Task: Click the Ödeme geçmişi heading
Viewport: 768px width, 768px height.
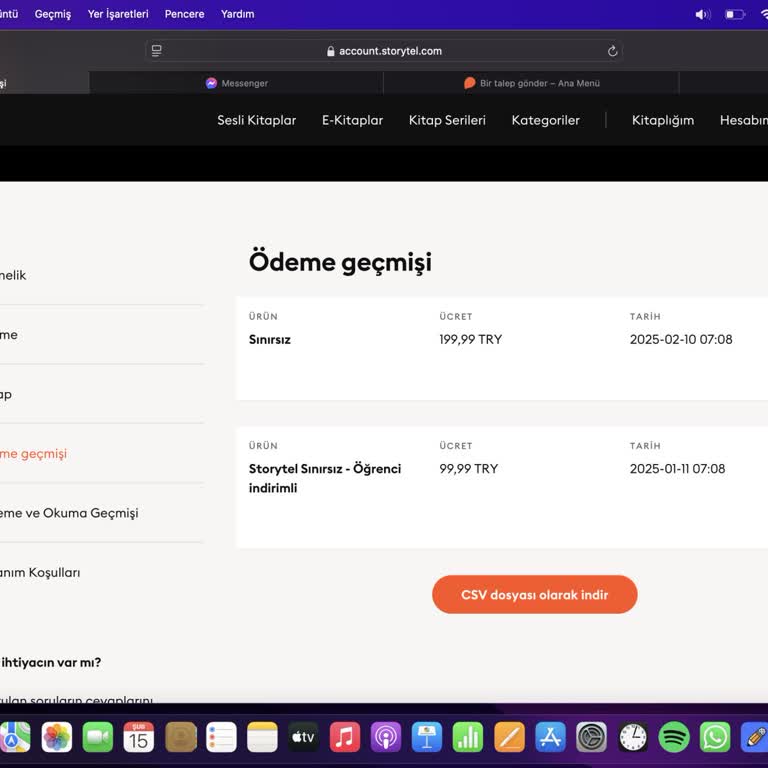Action: (340, 263)
